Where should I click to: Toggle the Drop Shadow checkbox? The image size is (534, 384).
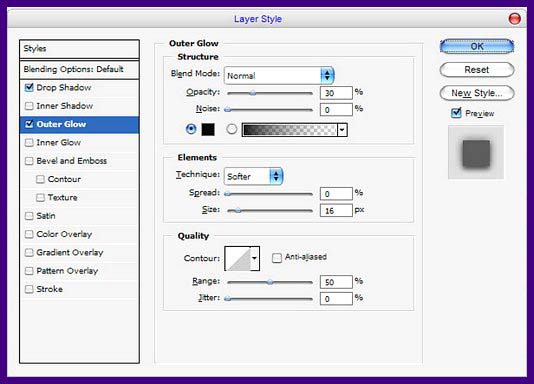29,87
